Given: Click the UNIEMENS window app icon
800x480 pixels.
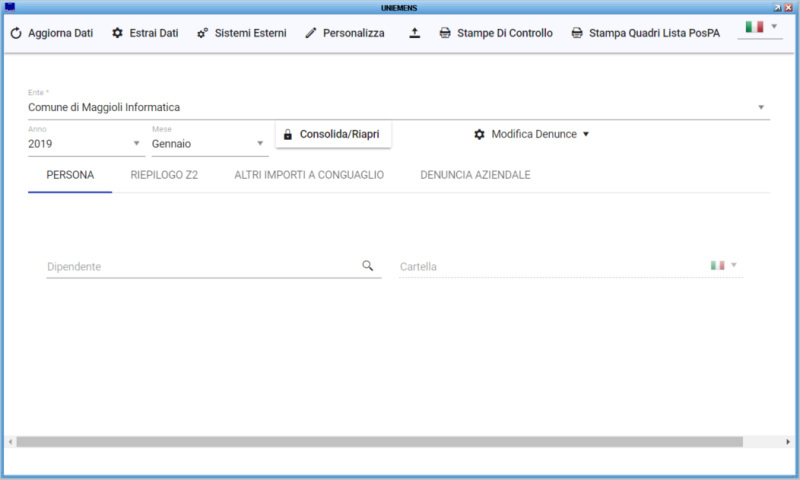Looking at the screenshot, I should [x=10, y=7].
